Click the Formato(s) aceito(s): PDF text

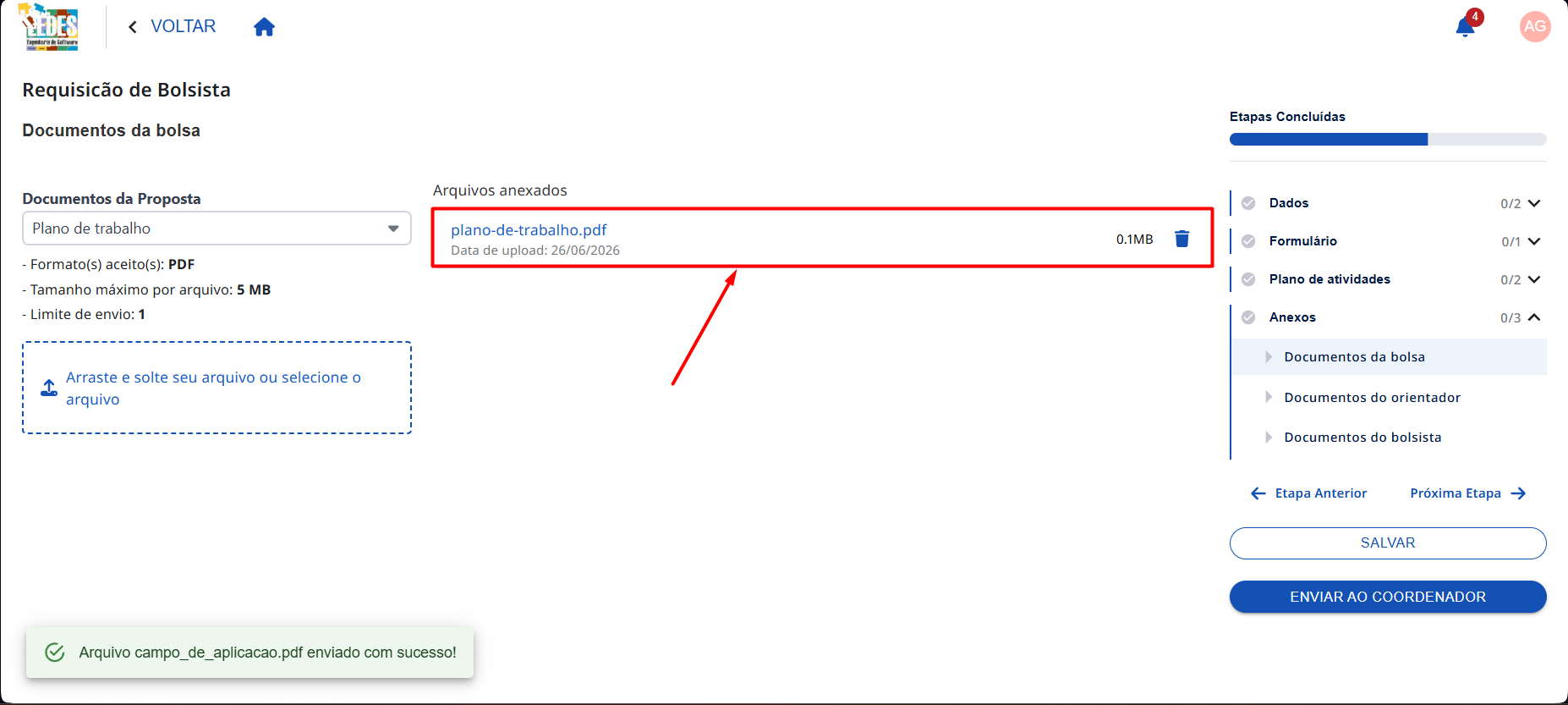click(x=108, y=264)
